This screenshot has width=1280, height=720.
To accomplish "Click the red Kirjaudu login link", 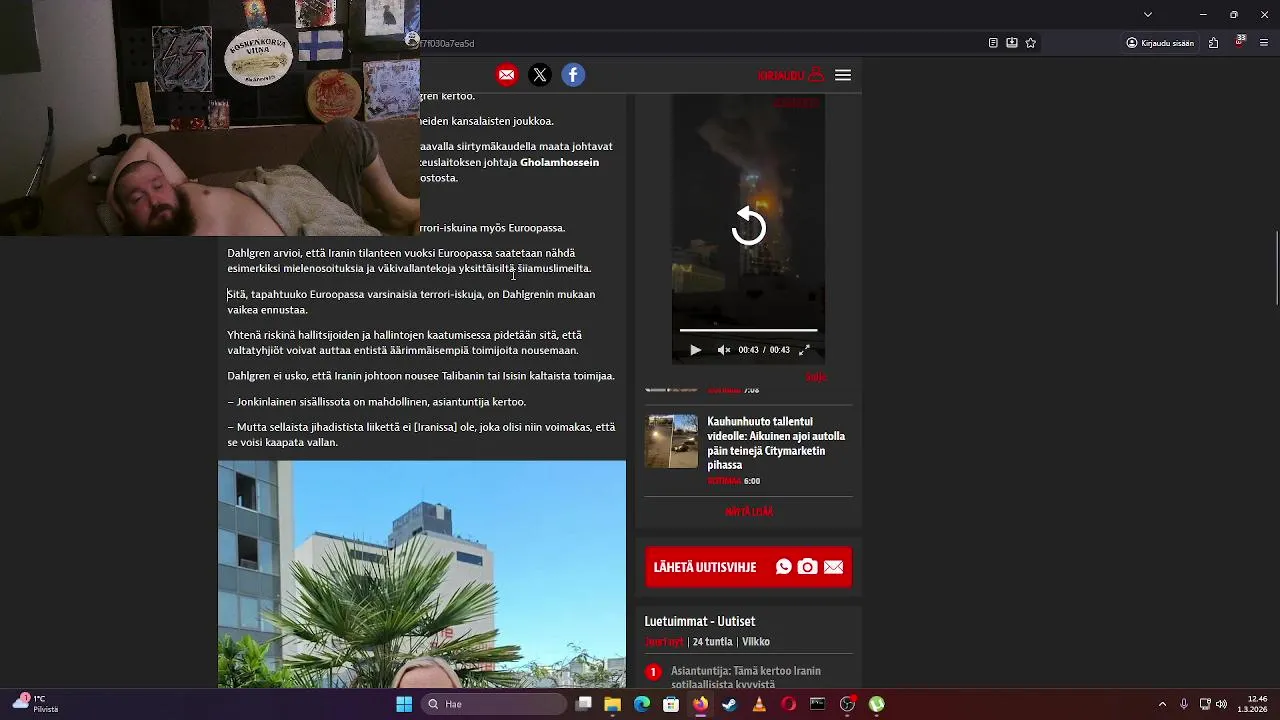I will pos(790,75).
